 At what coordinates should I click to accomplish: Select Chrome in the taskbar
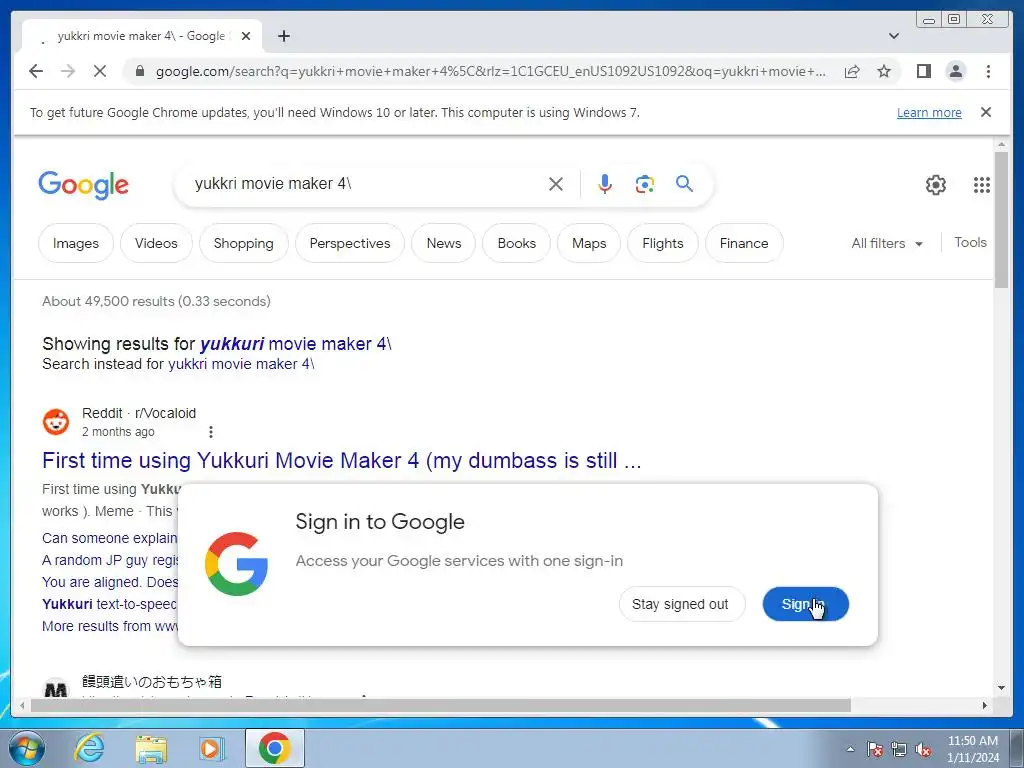pyautogui.click(x=274, y=748)
